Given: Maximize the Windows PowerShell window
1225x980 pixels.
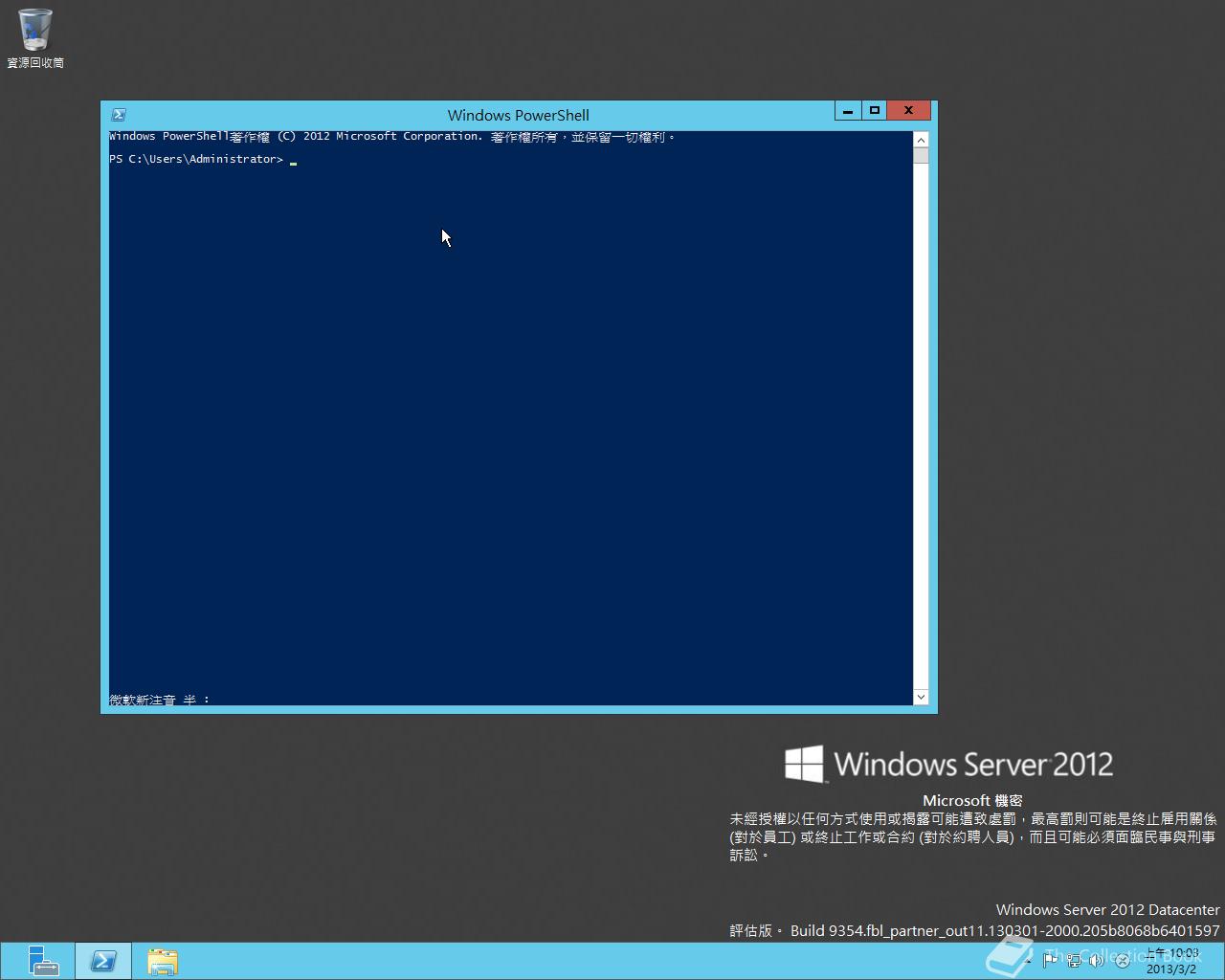Looking at the screenshot, I should coord(874,111).
